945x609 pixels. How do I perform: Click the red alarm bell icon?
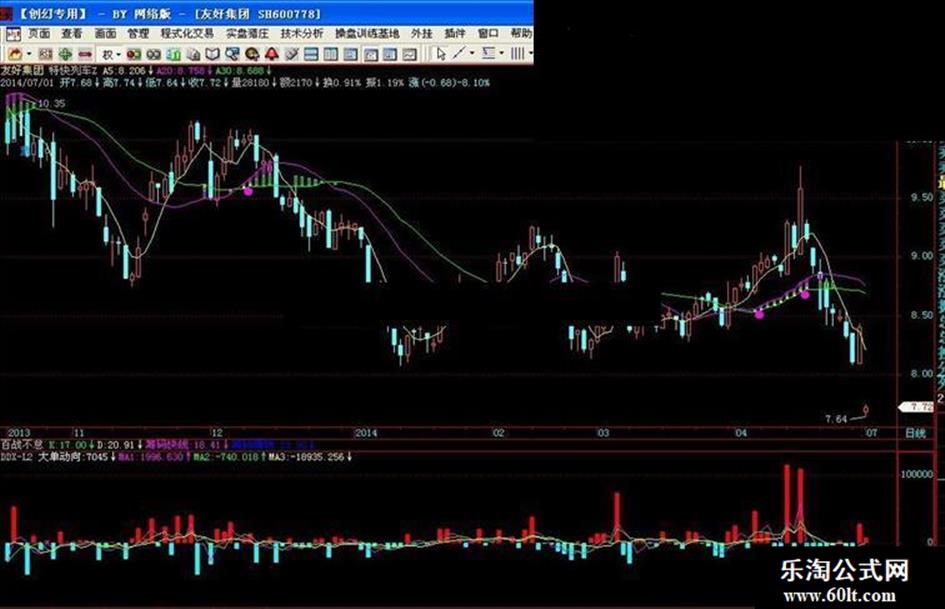(x=272, y=54)
